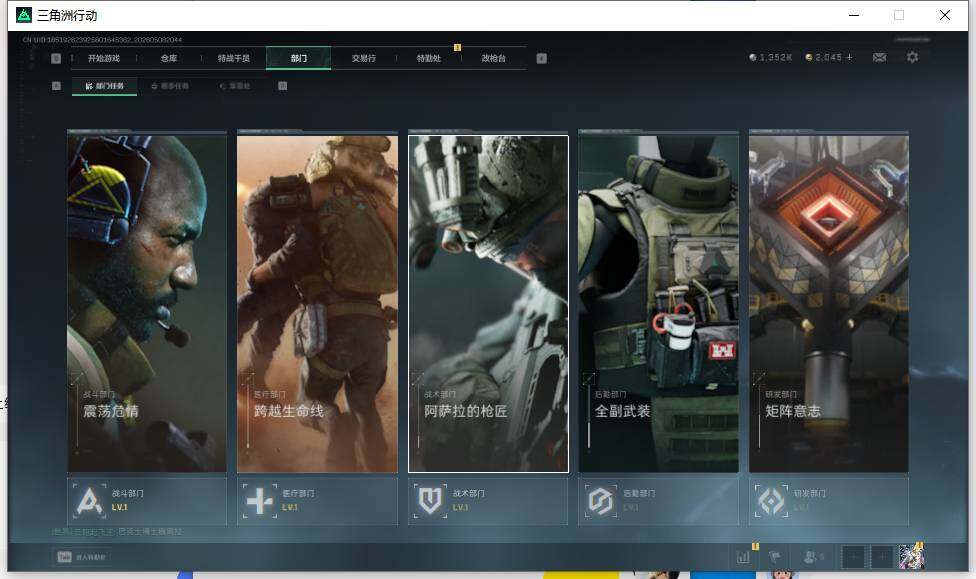This screenshot has width=976, height=579.
Task: Open the 开始游戏 tab
Action: pyautogui.click(x=103, y=58)
